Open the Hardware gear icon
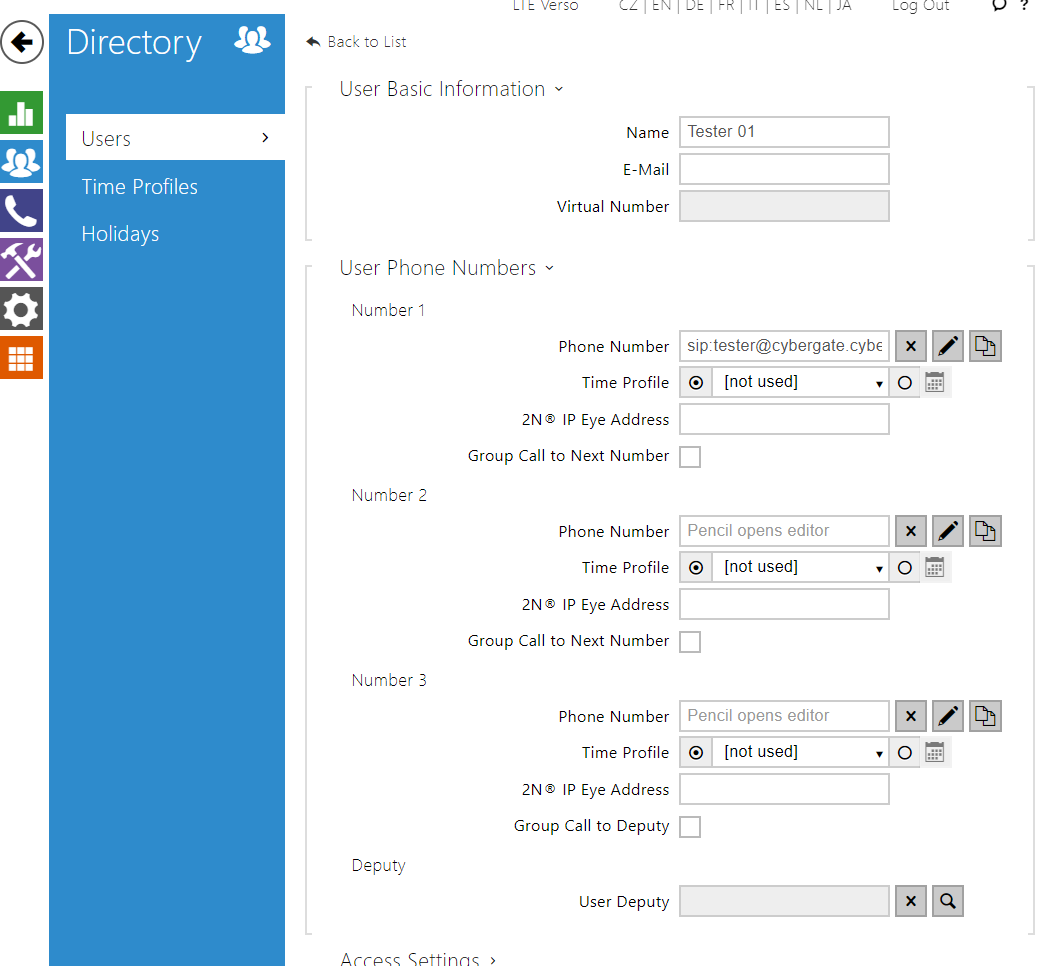This screenshot has width=1049, height=966. [x=21, y=309]
